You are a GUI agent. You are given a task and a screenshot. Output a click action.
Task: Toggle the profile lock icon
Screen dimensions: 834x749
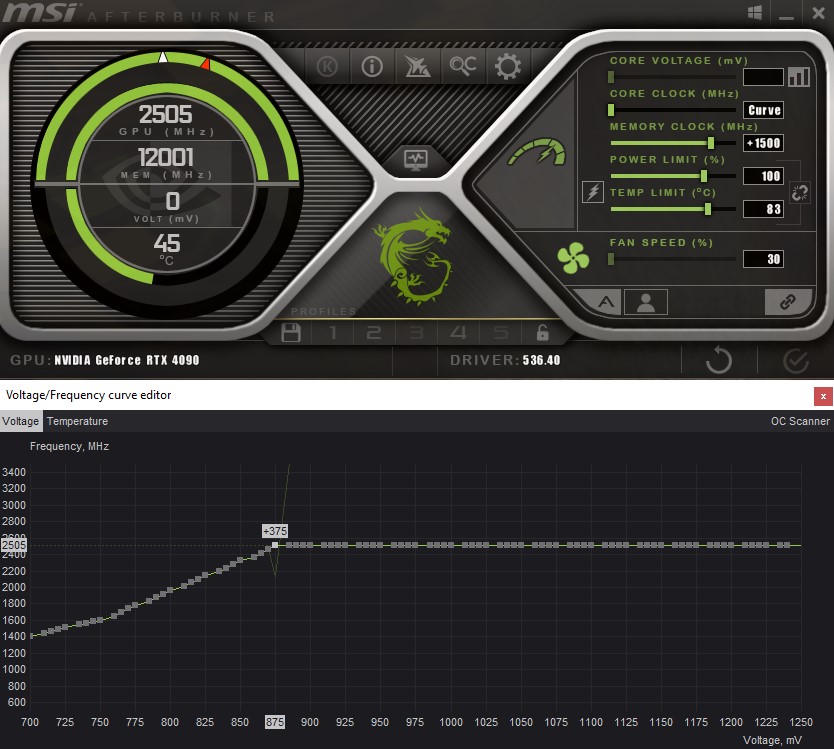tap(542, 332)
